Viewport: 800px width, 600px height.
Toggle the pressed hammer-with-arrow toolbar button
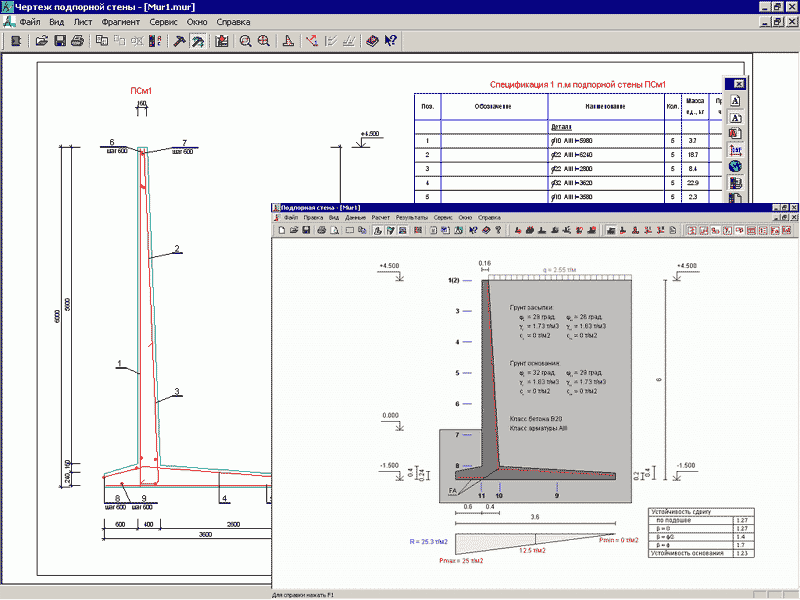click(x=198, y=41)
